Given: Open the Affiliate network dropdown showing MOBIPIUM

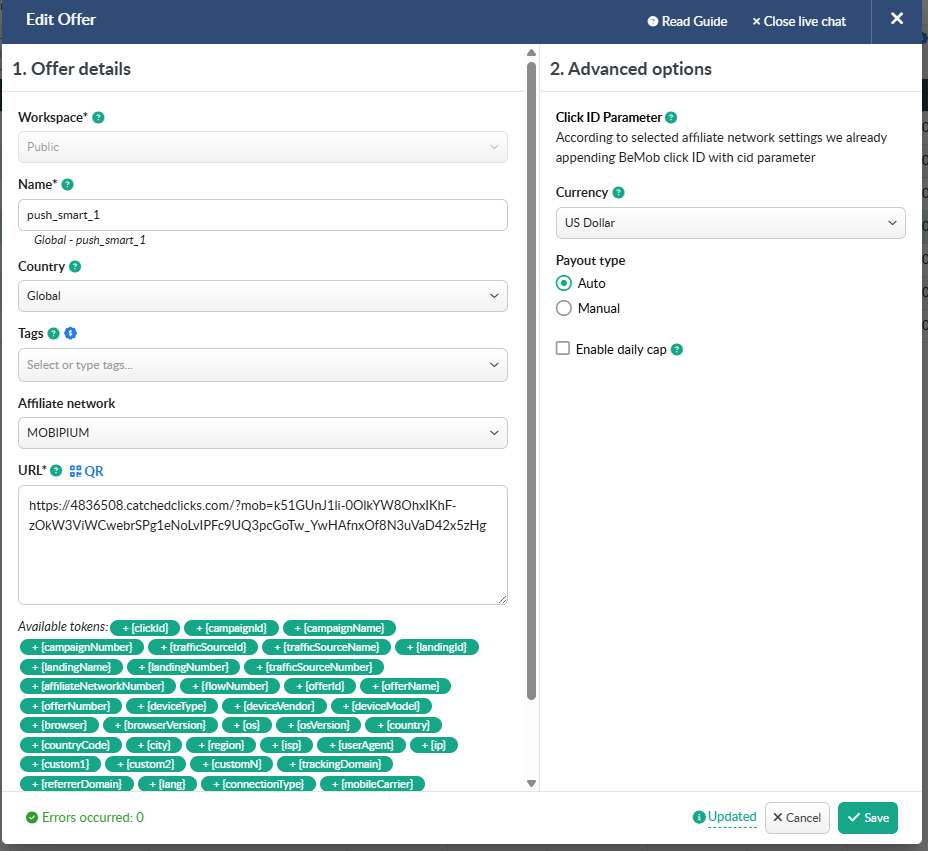Looking at the screenshot, I should click(x=262, y=433).
